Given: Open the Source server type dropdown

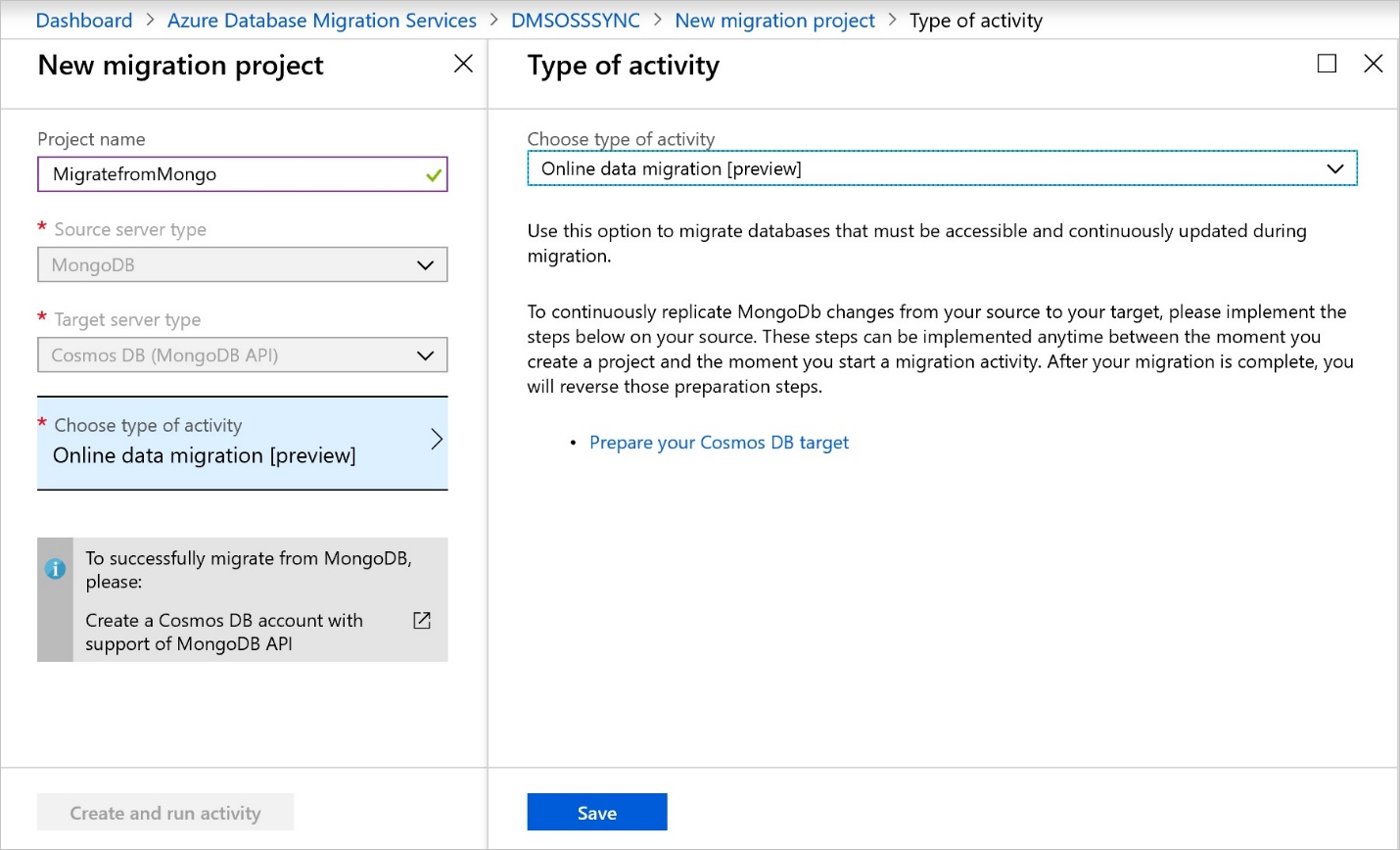Looking at the screenshot, I should pyautogui.click(x=242, y=264).
